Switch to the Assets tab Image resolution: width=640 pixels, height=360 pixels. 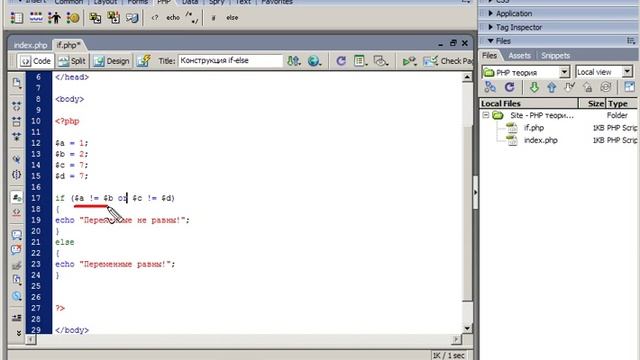(x=519, y=56)
